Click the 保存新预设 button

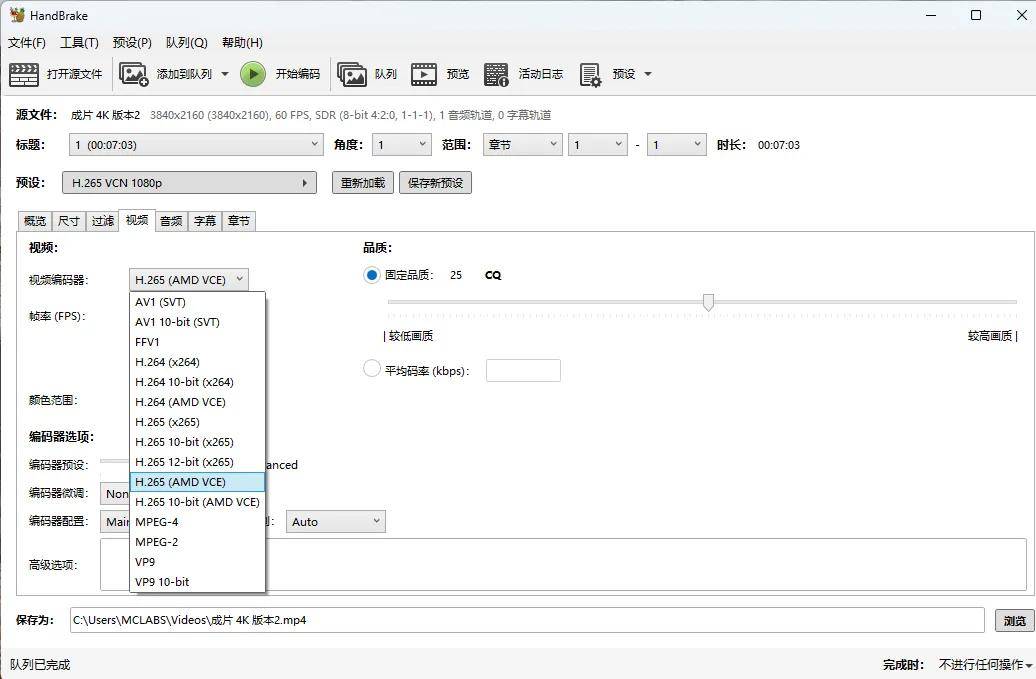(435, 183)
